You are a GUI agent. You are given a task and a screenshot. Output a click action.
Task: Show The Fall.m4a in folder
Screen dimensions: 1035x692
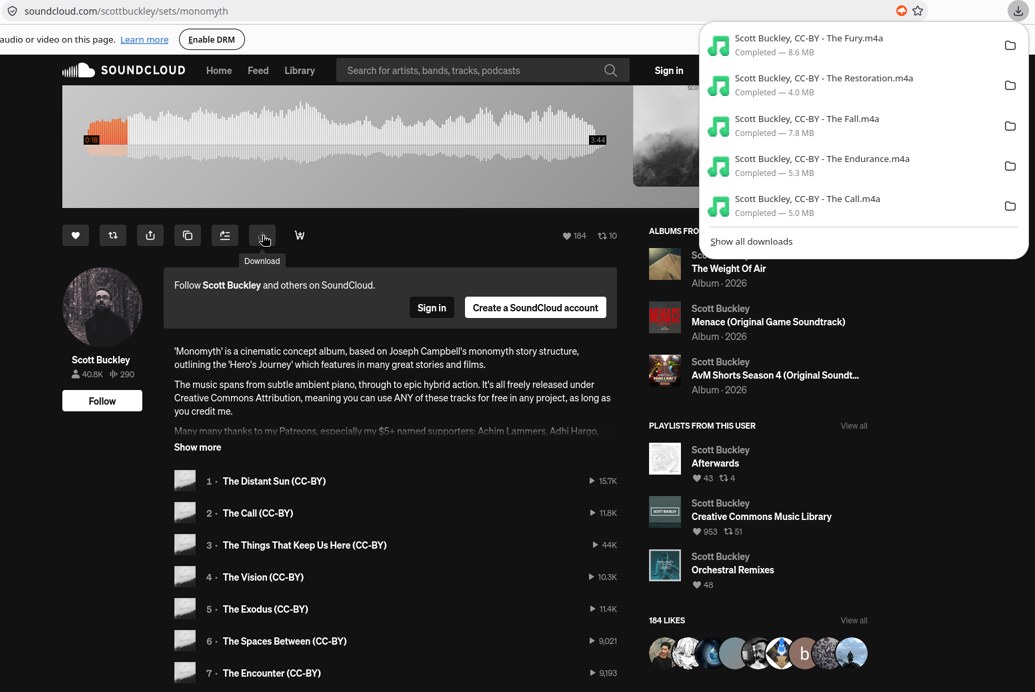(1010, 125)
